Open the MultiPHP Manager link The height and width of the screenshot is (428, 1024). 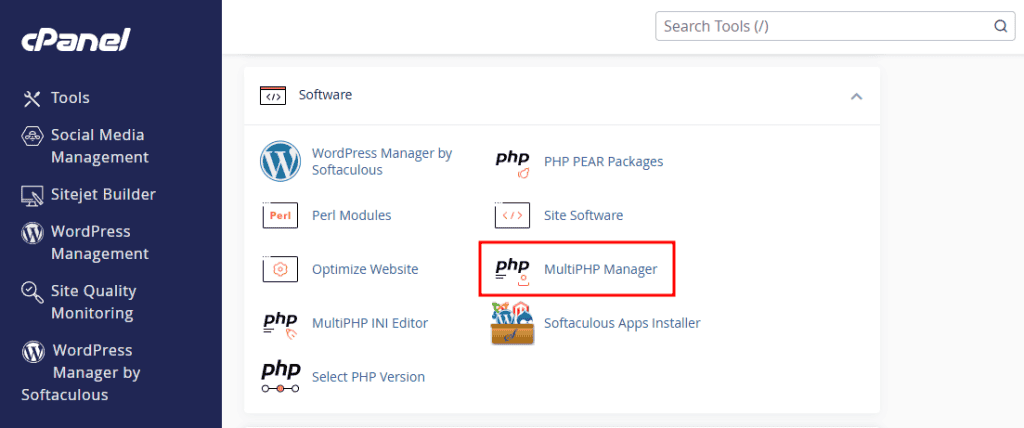coord(600,269)
